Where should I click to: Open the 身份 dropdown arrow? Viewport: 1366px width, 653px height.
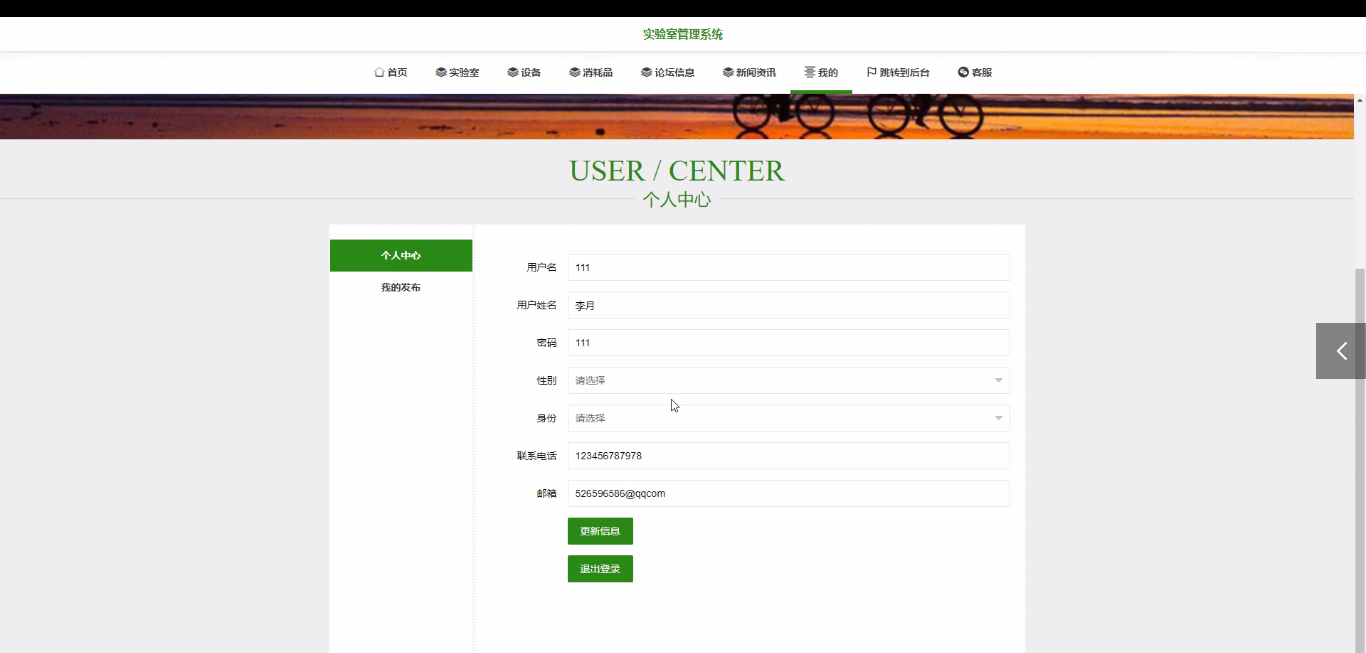(998, 418)
